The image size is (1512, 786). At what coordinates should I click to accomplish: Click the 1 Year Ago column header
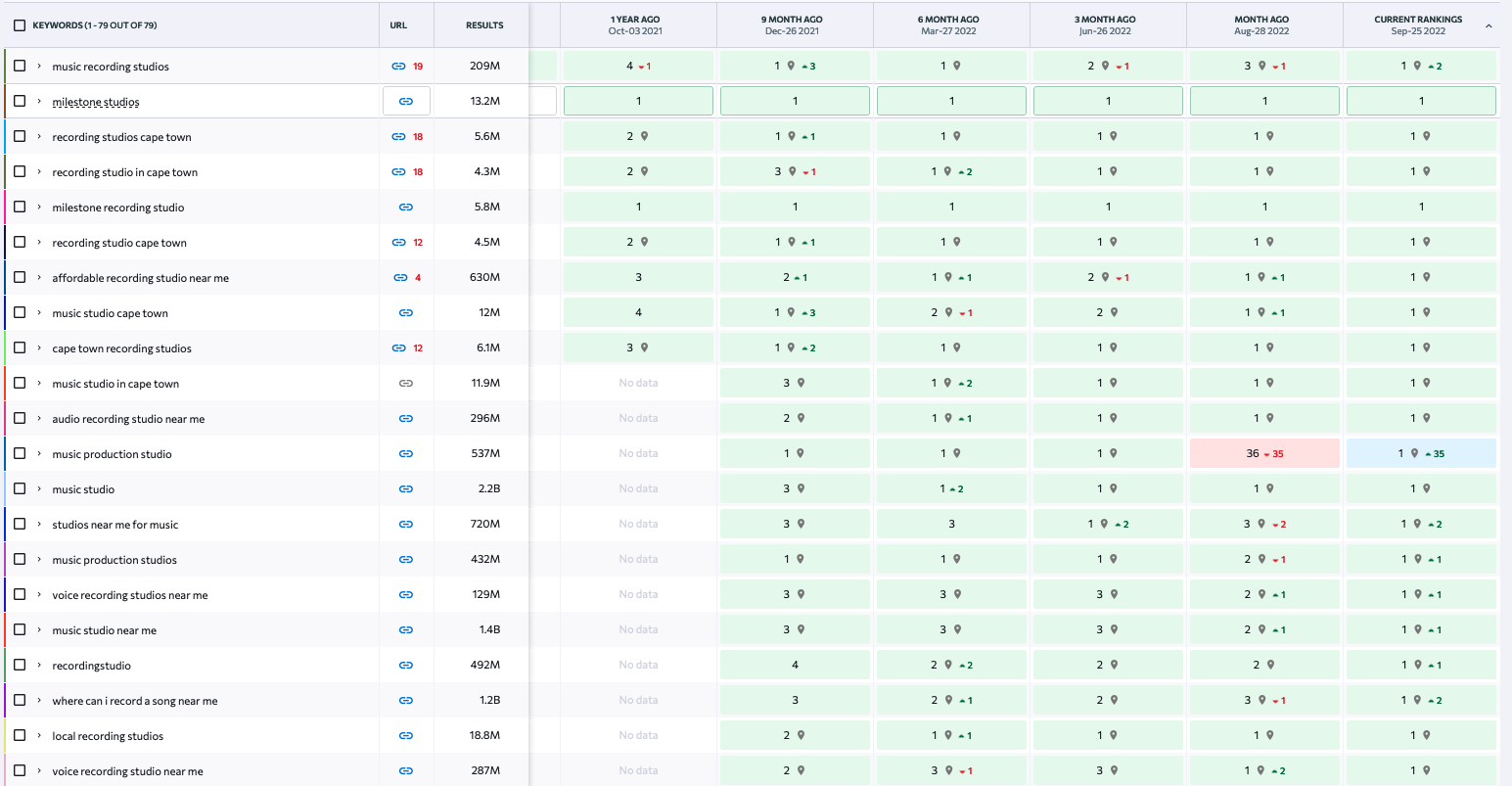635,24
